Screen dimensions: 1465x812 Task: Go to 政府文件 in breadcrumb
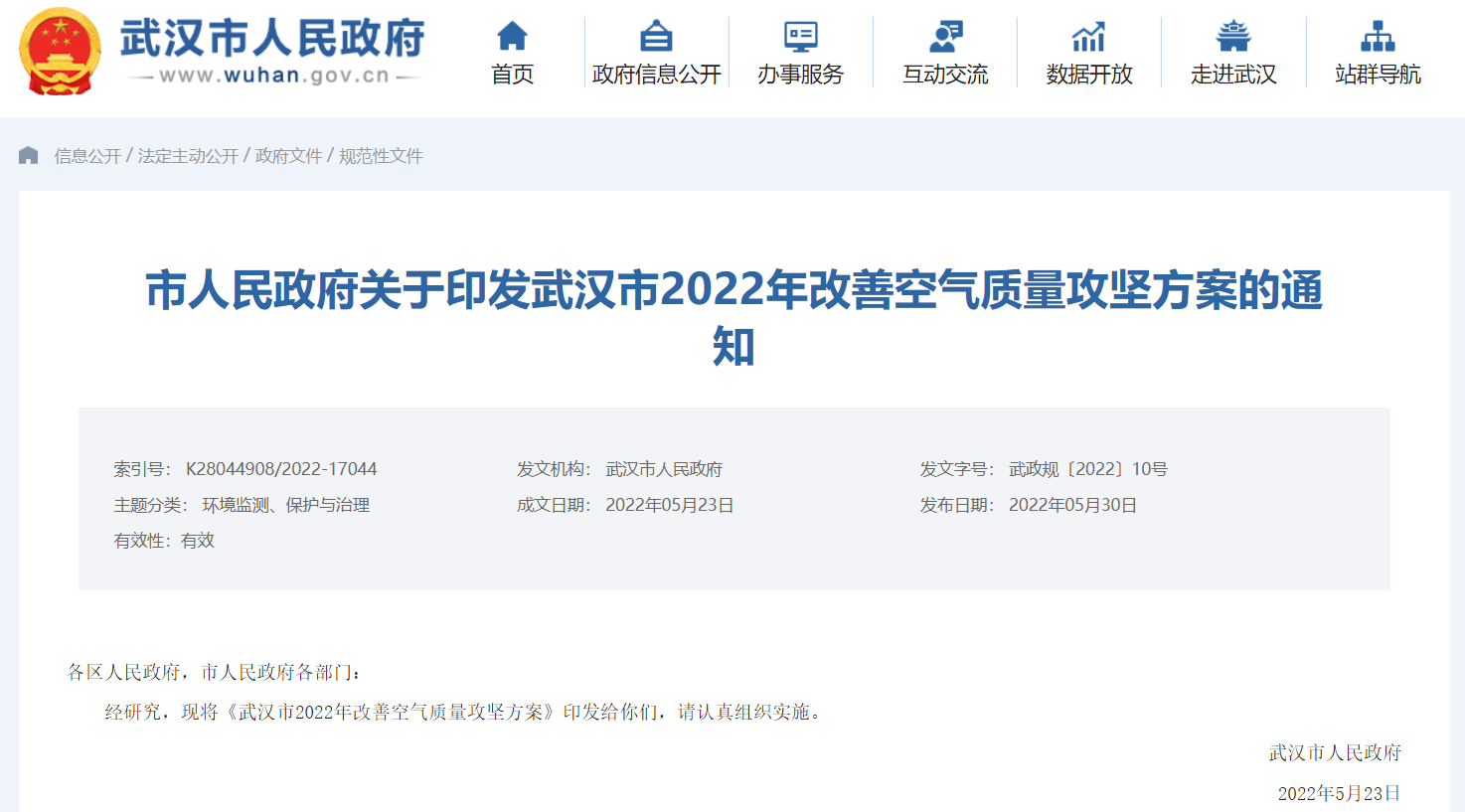289,156
